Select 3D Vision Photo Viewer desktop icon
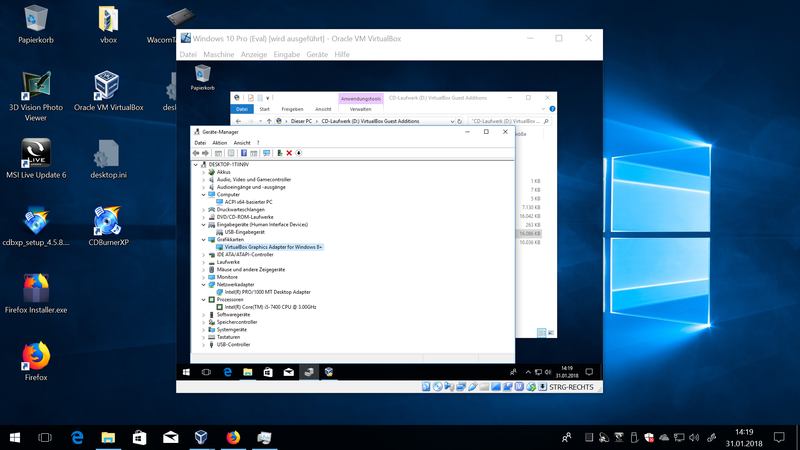This screenshot has width=800, height=450. click(x=36, y=96)
